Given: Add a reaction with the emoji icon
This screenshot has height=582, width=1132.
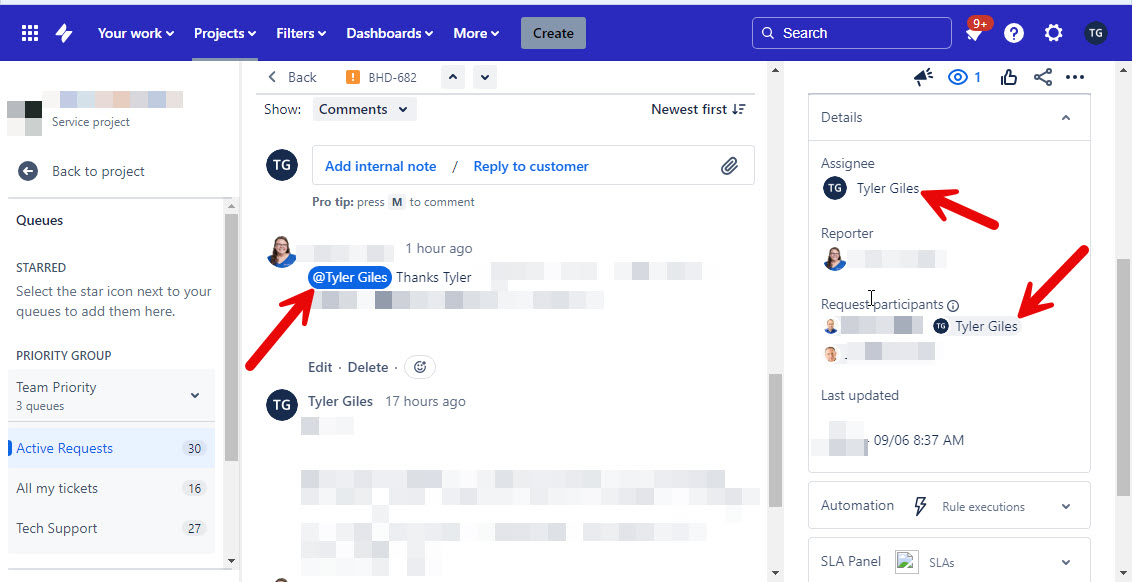Looking at the screenshot, I should click(x=420, y=367).
